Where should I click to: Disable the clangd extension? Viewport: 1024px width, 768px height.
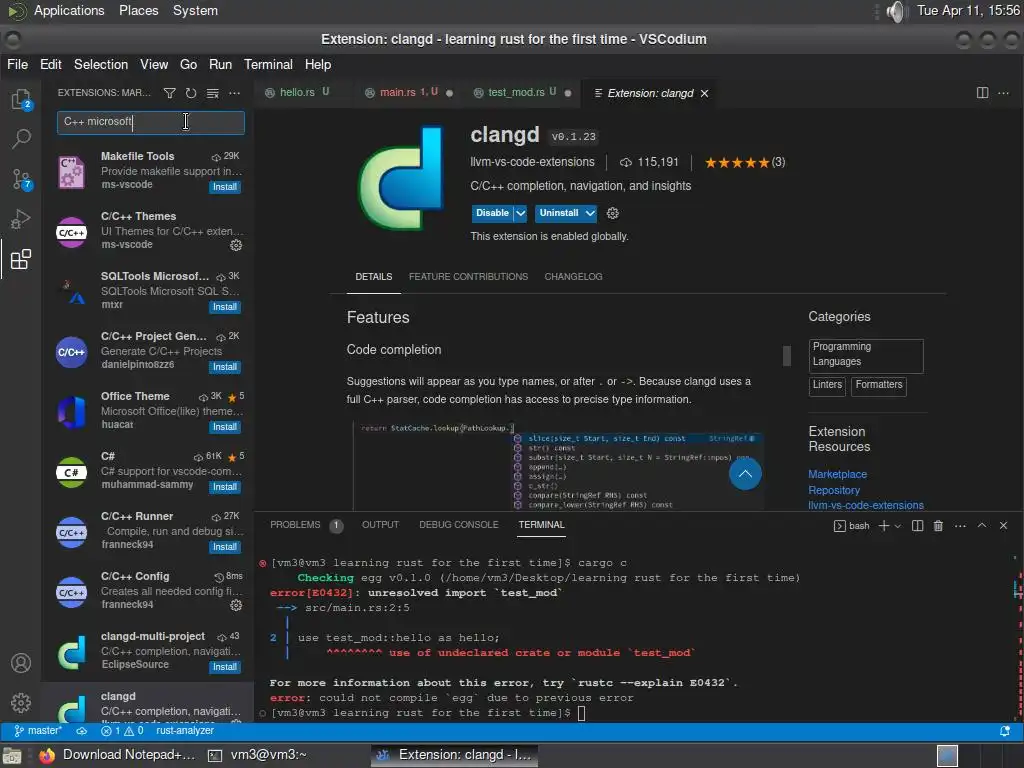pos(492,213)
